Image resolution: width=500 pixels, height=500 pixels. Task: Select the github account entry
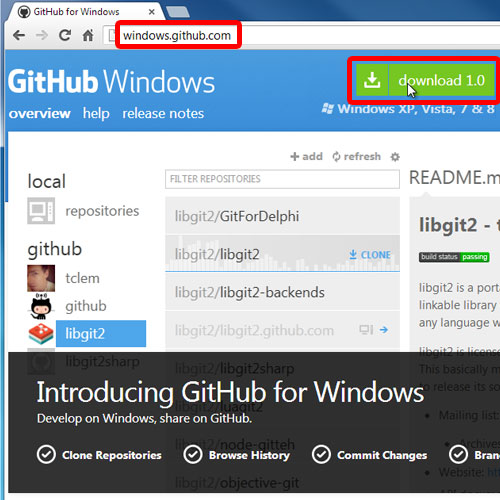(86, 306)
